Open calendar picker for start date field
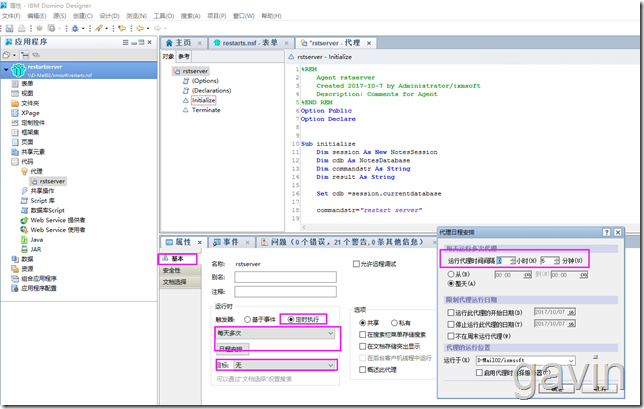 coord(571,312)
